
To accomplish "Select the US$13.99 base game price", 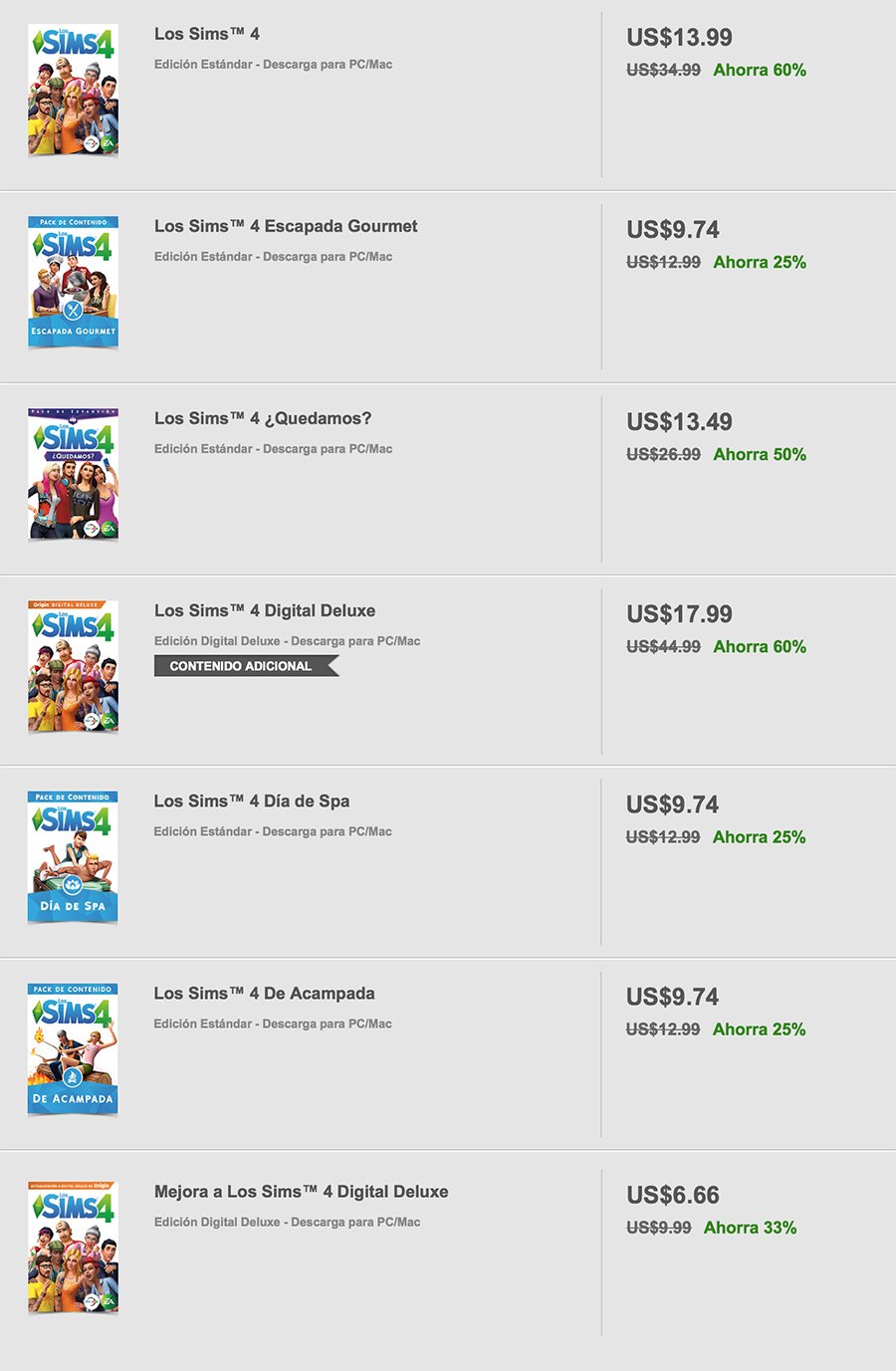I will click(x=679, y=38).
